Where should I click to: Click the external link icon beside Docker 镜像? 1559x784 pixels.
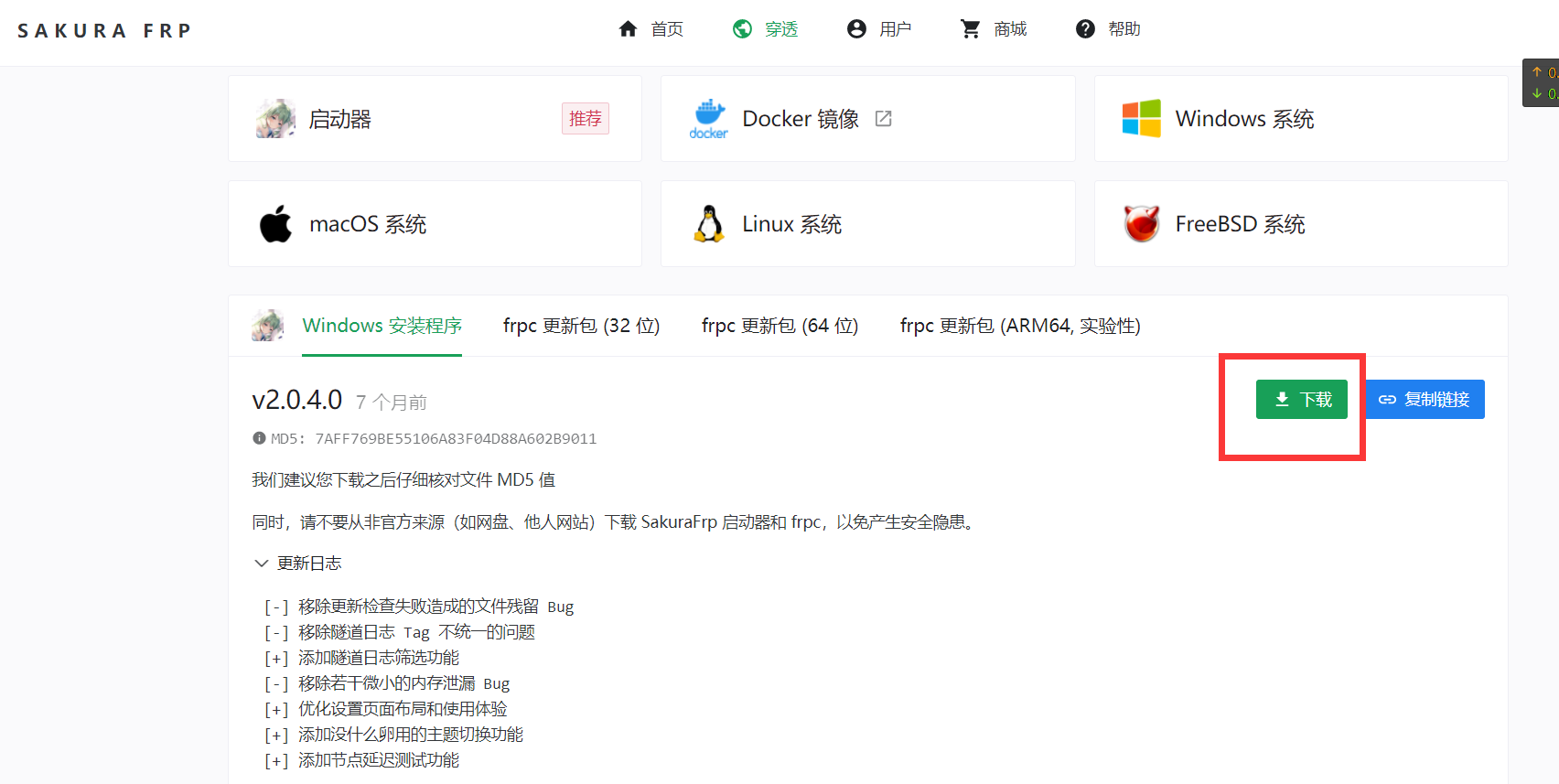click(x=883, y=119)
